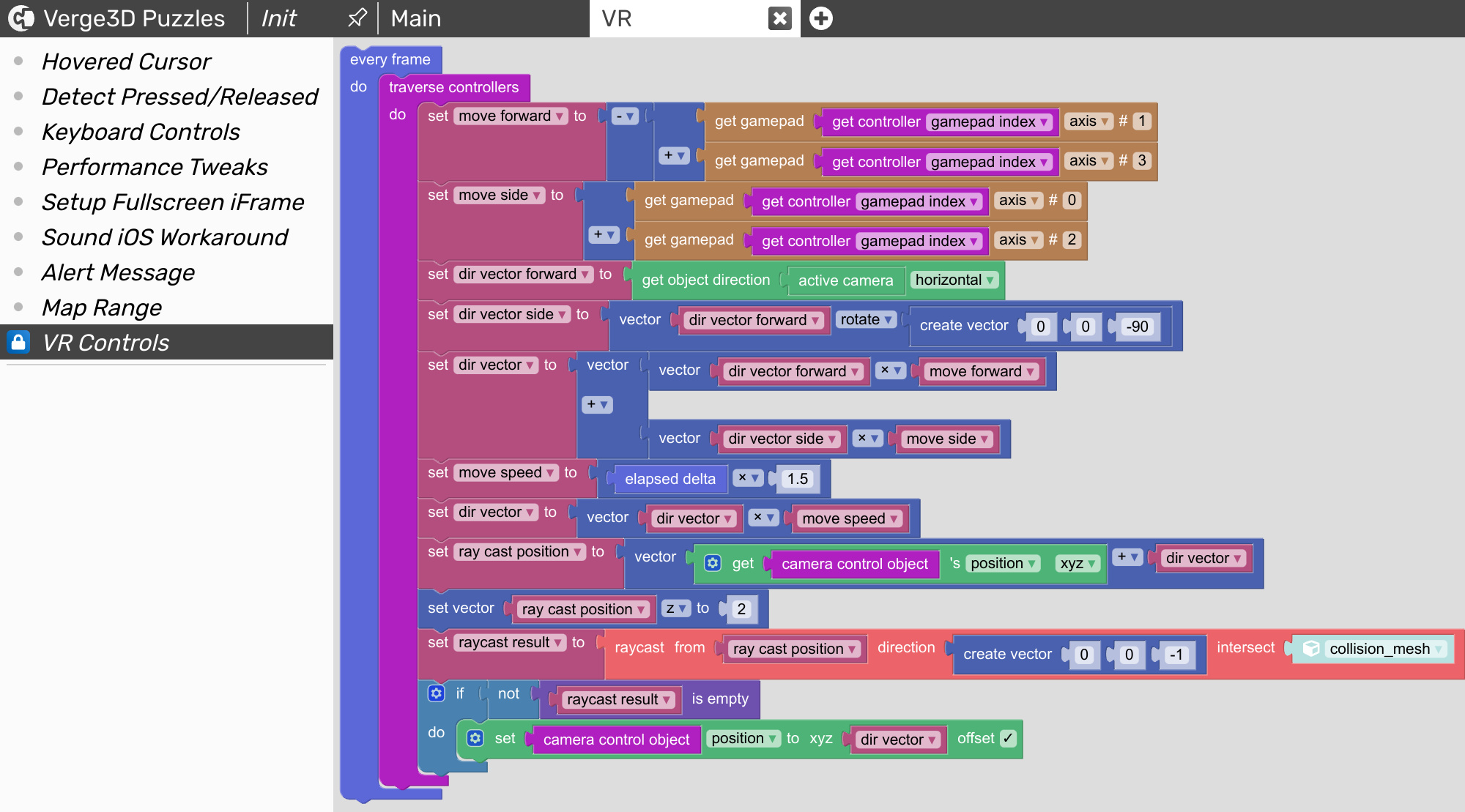Screen dimensions: 1465x812
Task: Select the 'elapsed delta' block
Action: pyautogui.click(x=670, y=479)
